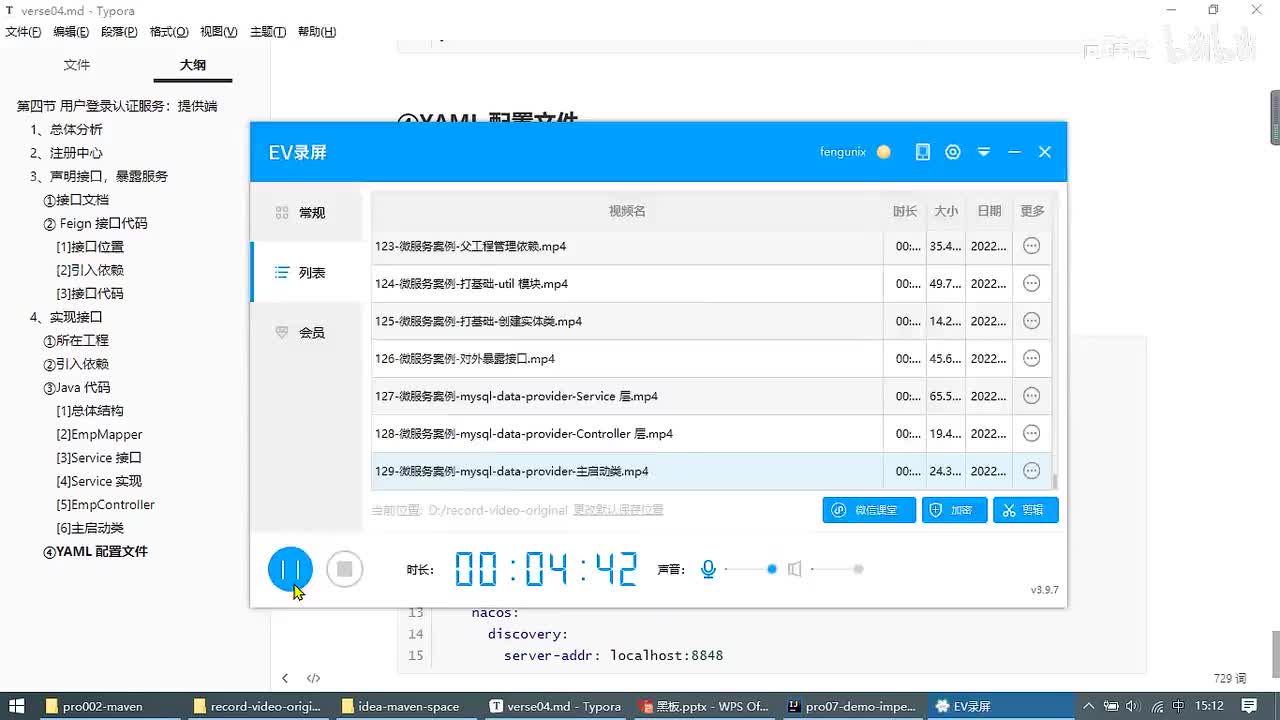Open the 文件(F) menu in Typora
Image resolution: width=1280 pixels, height=720 pixels.
tap(23, 32)
